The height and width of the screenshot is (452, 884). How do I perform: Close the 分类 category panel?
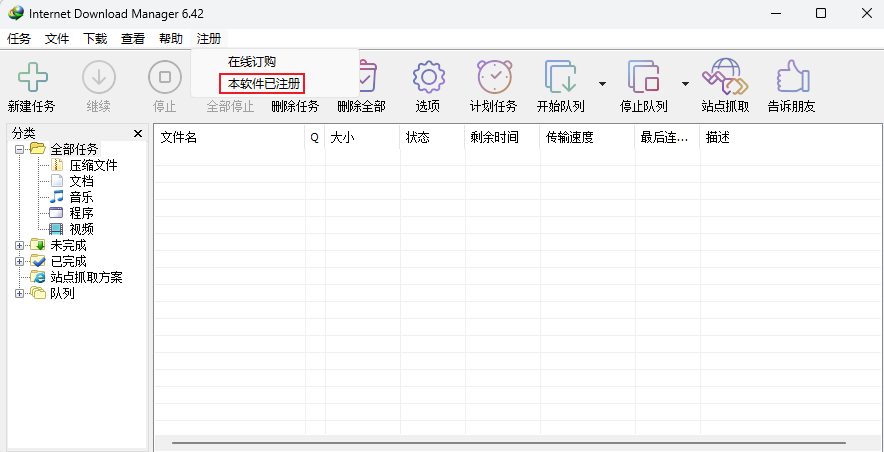pos(138,134)
